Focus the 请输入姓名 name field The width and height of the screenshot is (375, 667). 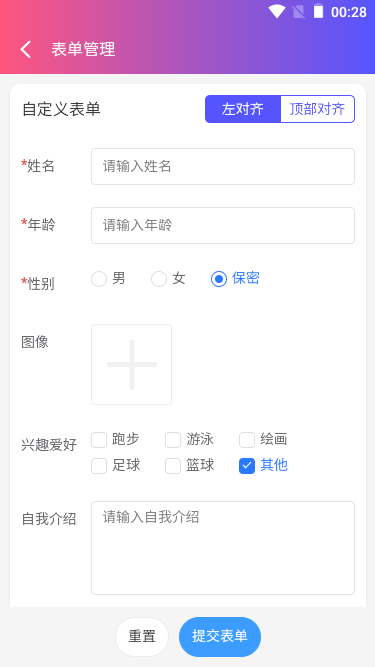tap(223, 166)
